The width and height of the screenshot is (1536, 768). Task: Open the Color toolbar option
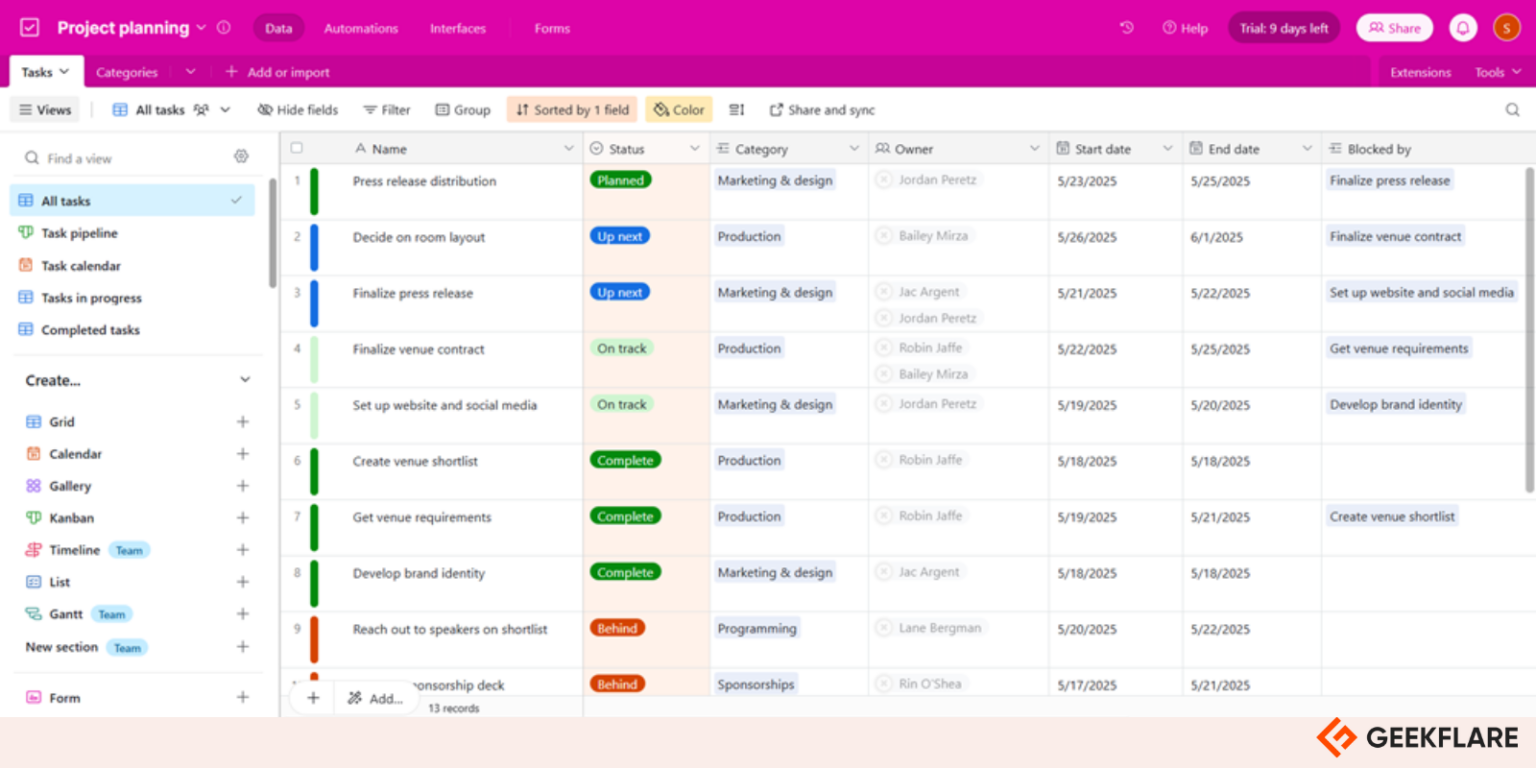678,110
